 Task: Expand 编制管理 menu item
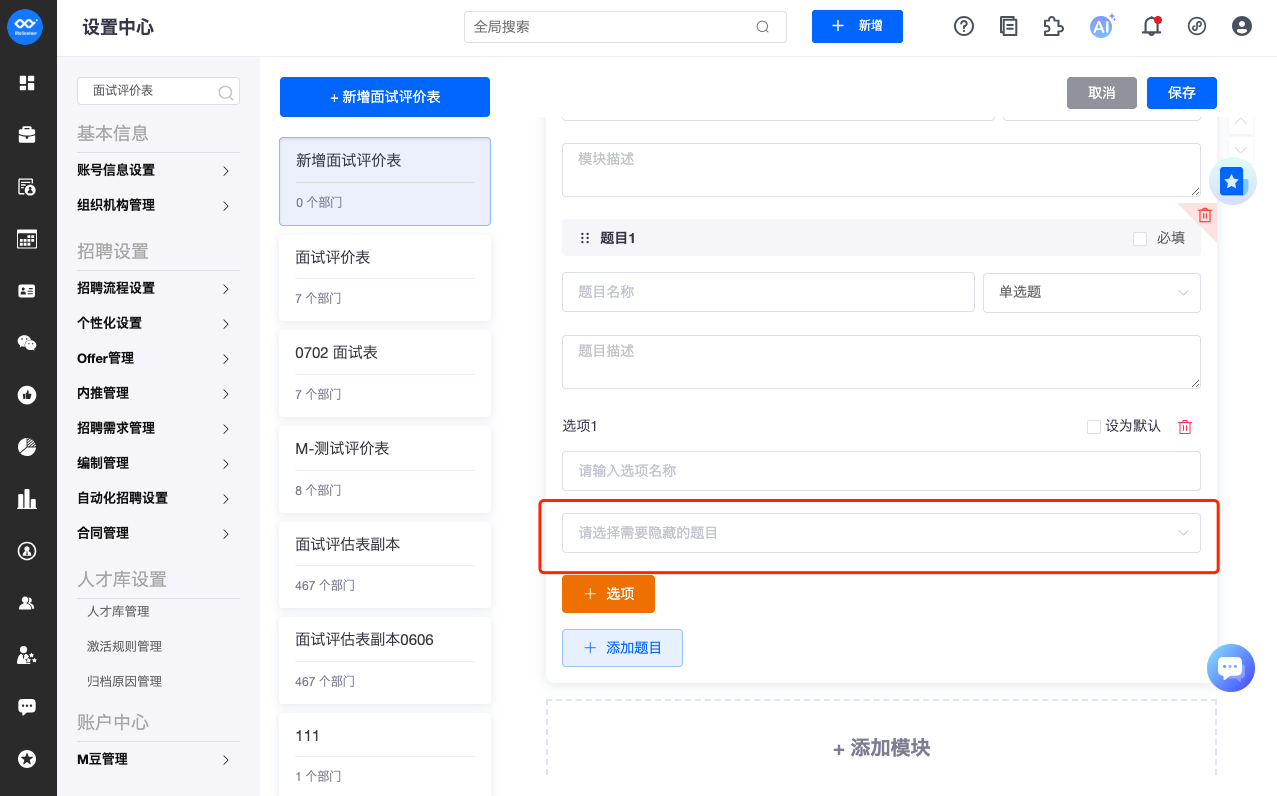coord(158,463)
